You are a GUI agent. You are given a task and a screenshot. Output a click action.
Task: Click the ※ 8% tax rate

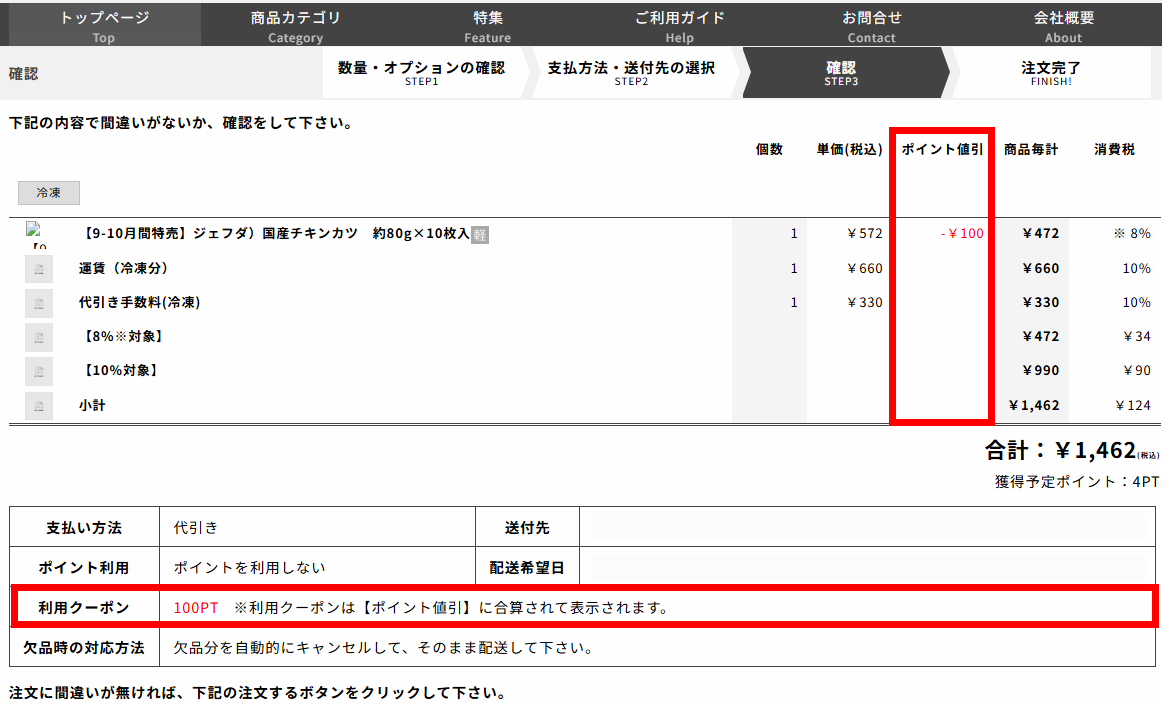(1132, 233)
